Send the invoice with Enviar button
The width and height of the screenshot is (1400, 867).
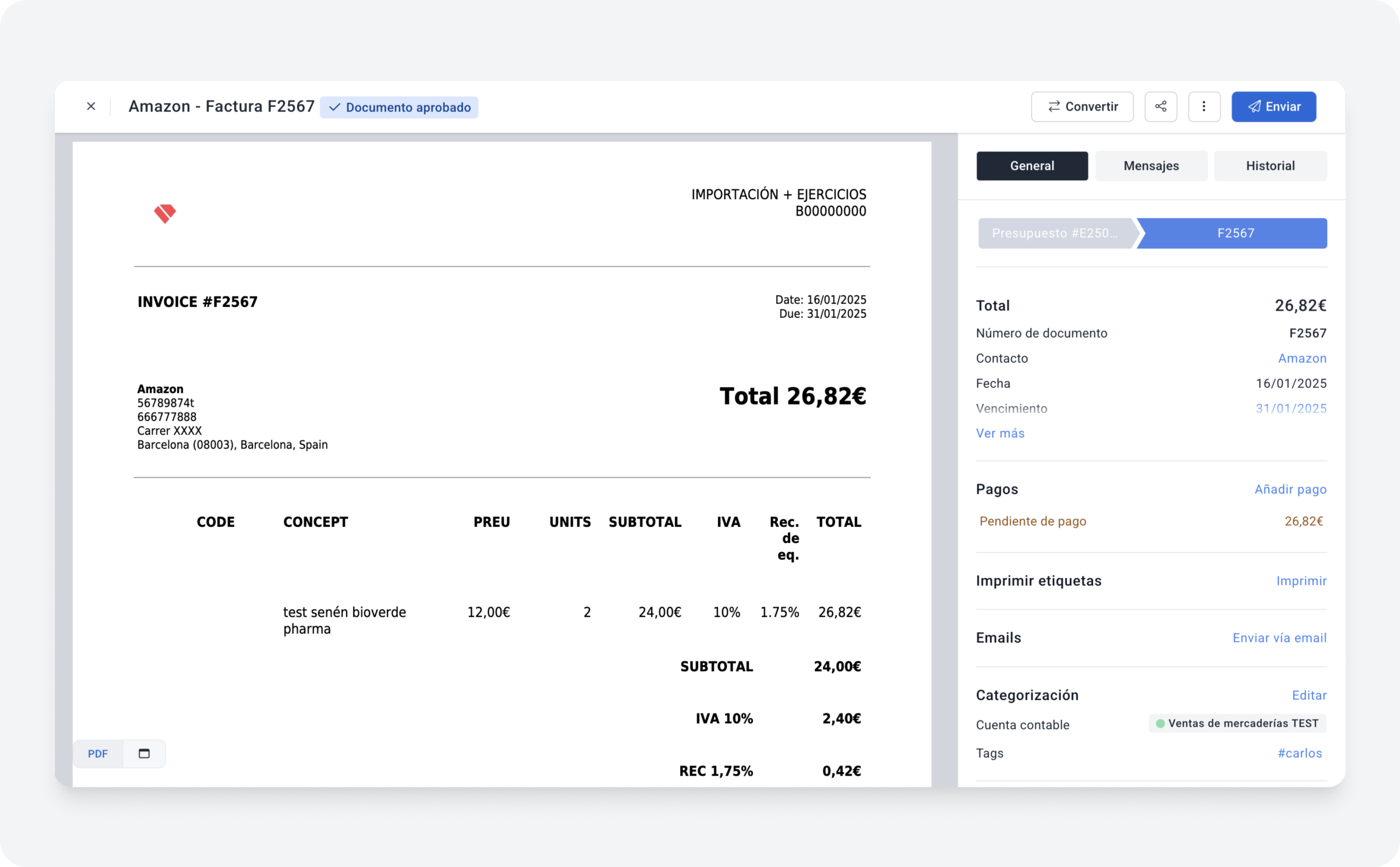pos(1273,107)
